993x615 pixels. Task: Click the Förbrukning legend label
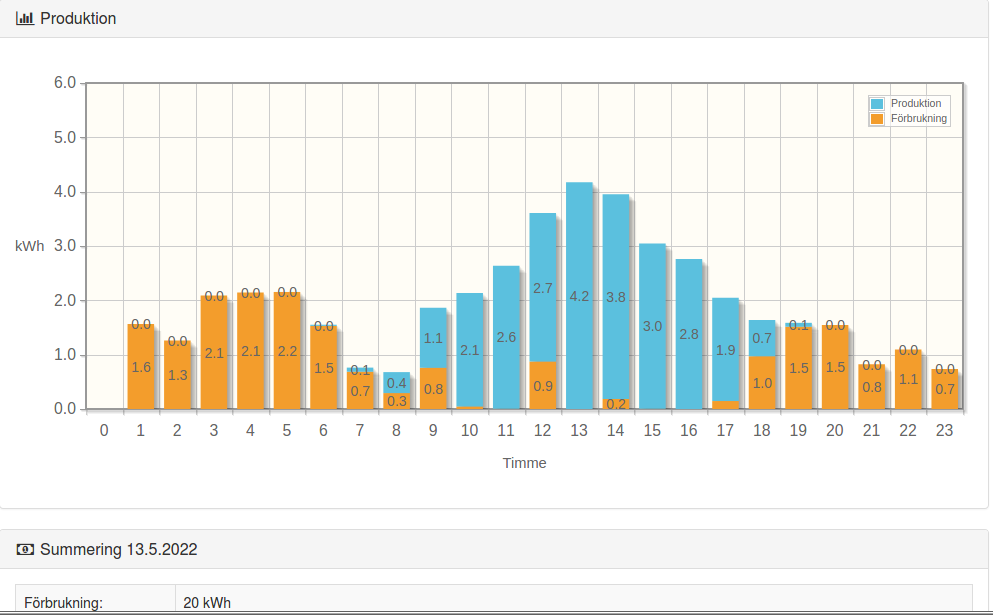(x=918, y=118)
